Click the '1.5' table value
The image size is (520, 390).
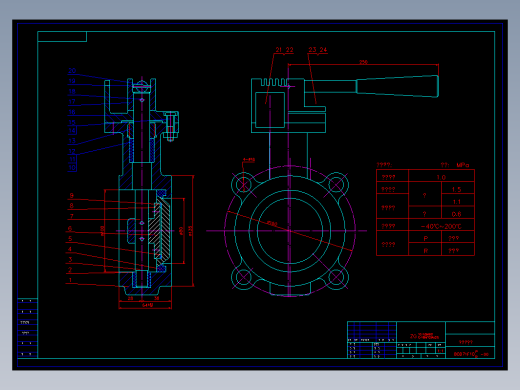click(x=457, y=189)
